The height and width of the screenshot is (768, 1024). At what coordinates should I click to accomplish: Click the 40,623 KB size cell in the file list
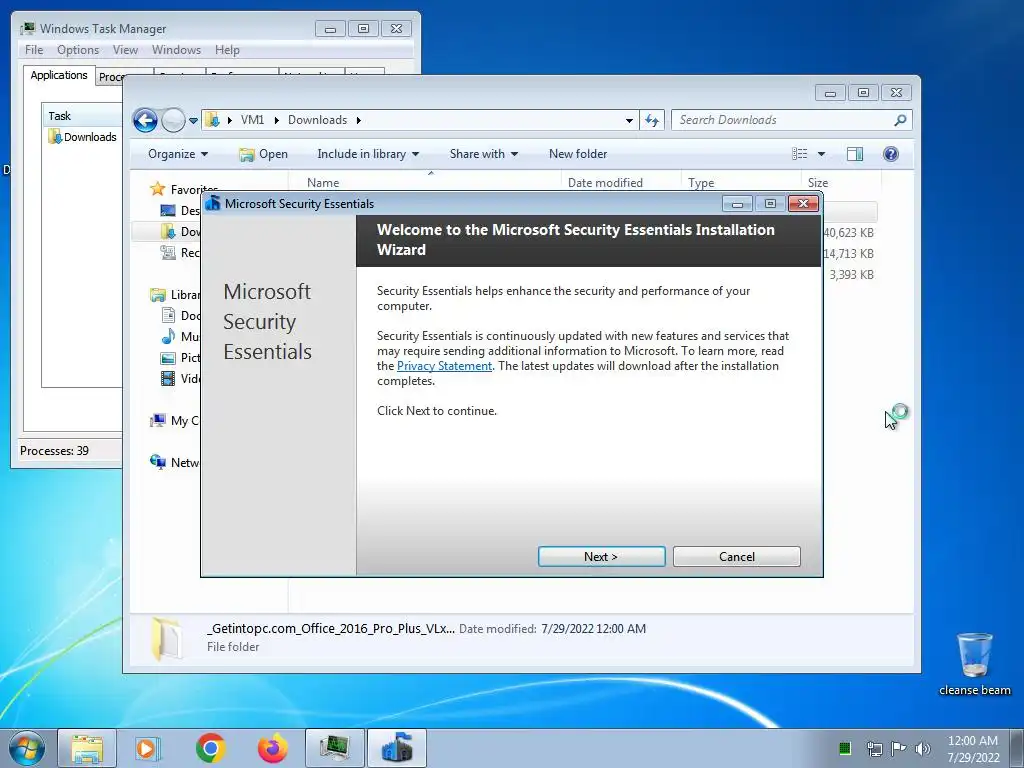click(848, 232)
